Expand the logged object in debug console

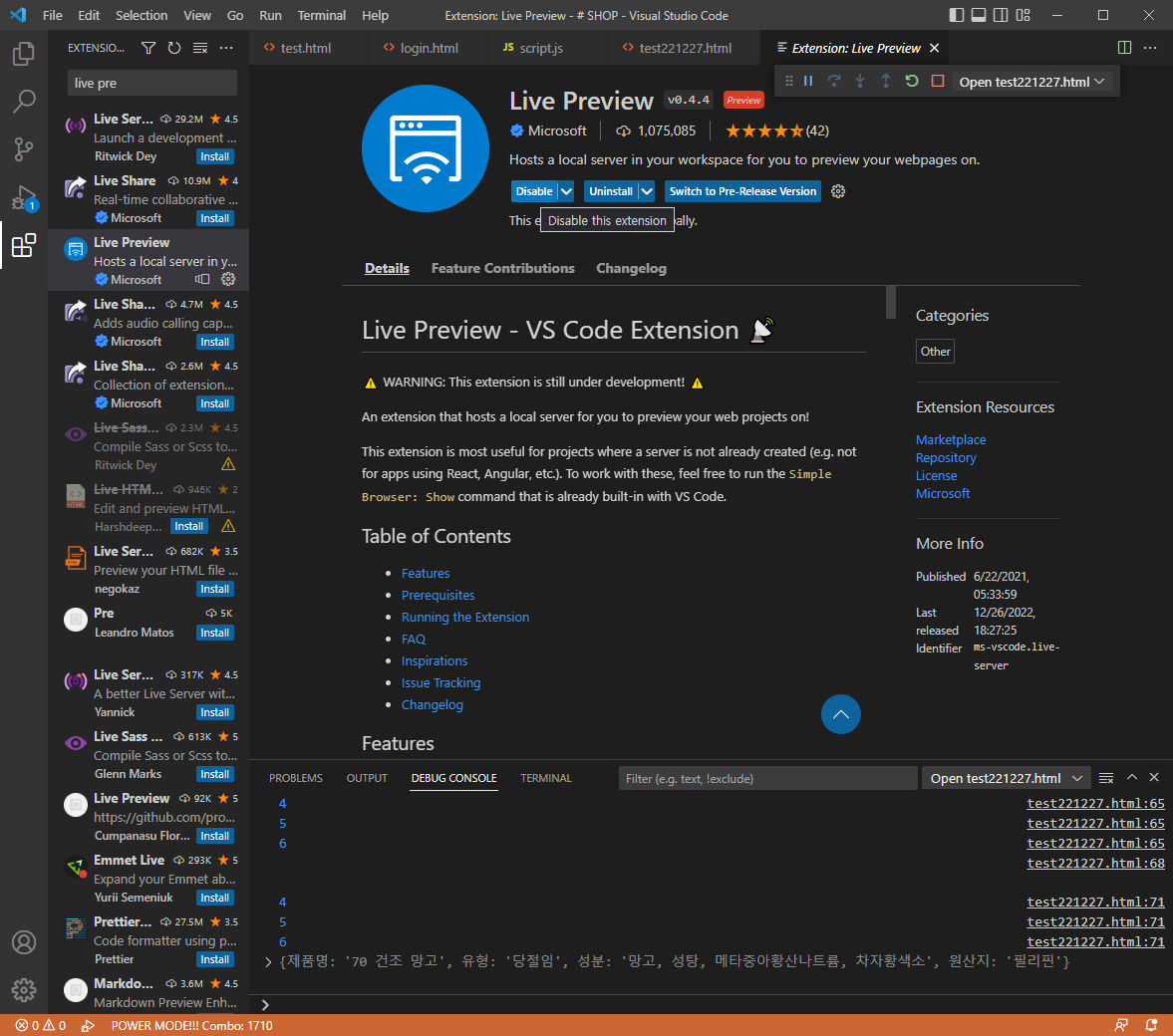click(268, 962)
